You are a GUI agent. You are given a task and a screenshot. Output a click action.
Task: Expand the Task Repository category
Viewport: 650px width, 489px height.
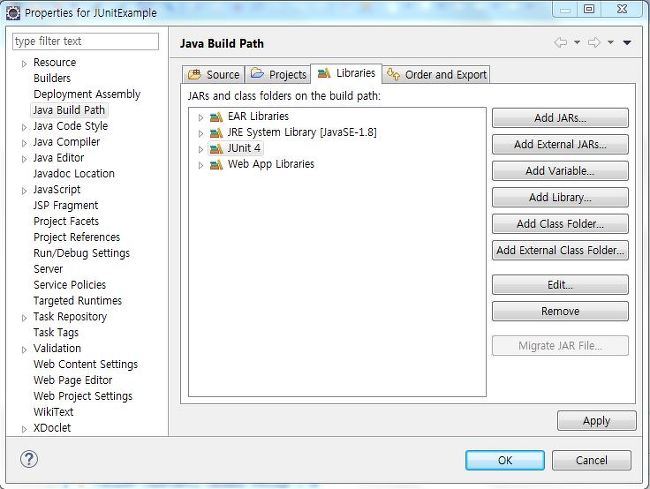click(x=24, y=318)
